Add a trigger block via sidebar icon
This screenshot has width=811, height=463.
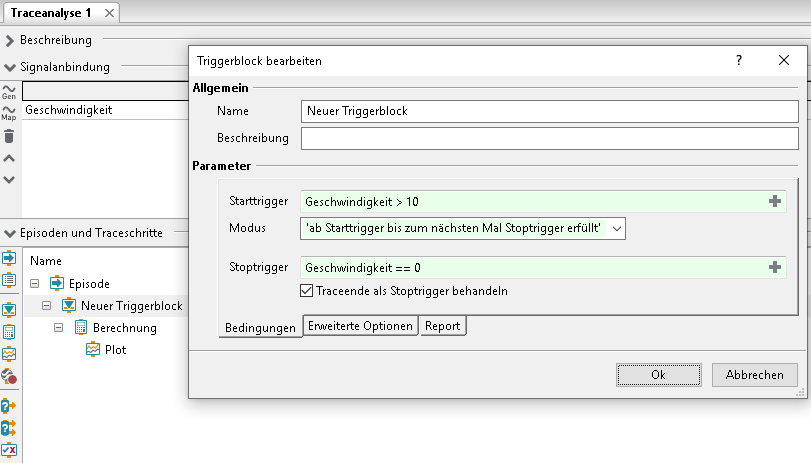tap(9, 310)
